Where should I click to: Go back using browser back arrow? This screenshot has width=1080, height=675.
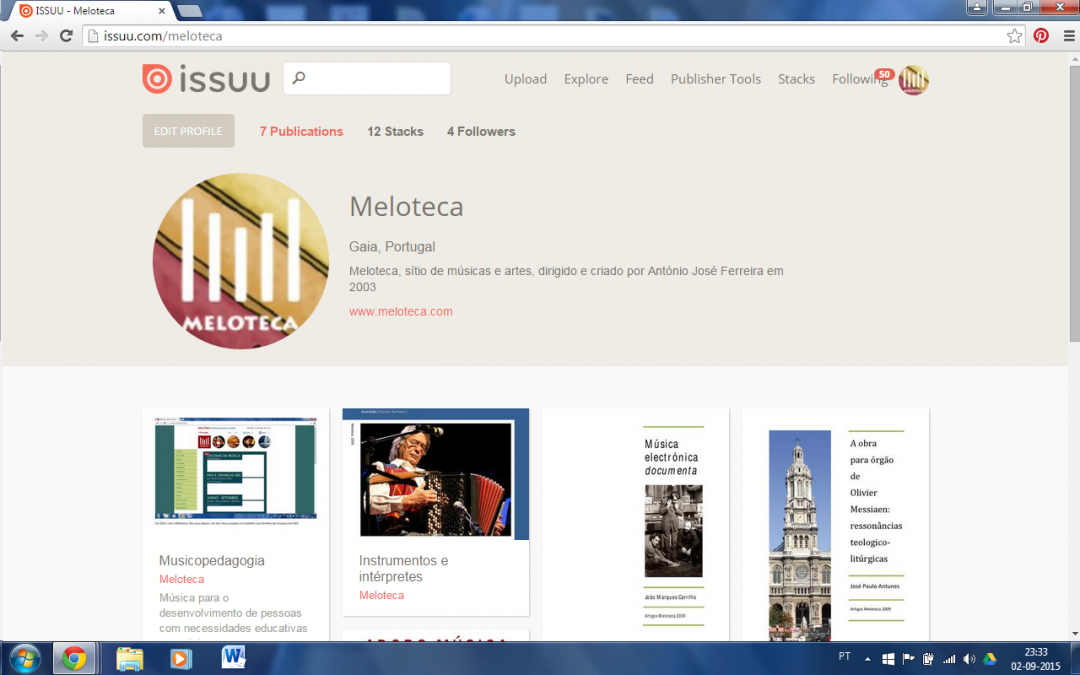click(17, 36)
